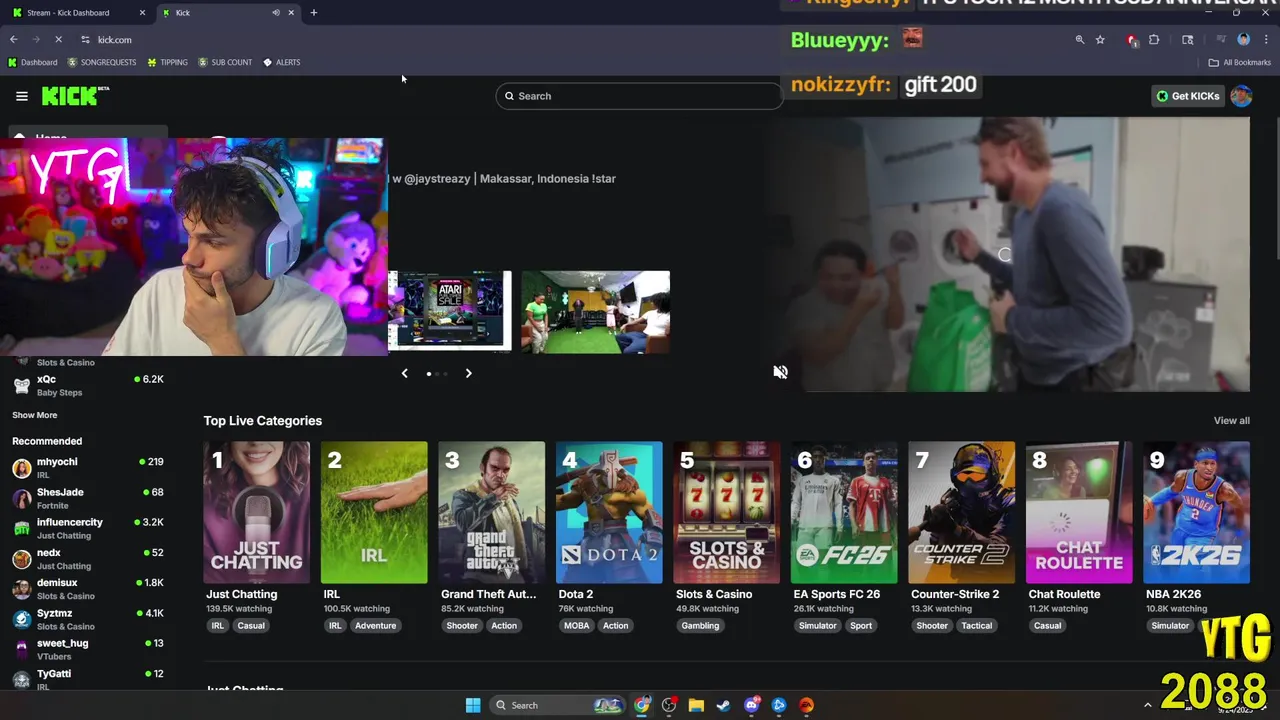Open Steam from the taskbar

tap(723, 705)
